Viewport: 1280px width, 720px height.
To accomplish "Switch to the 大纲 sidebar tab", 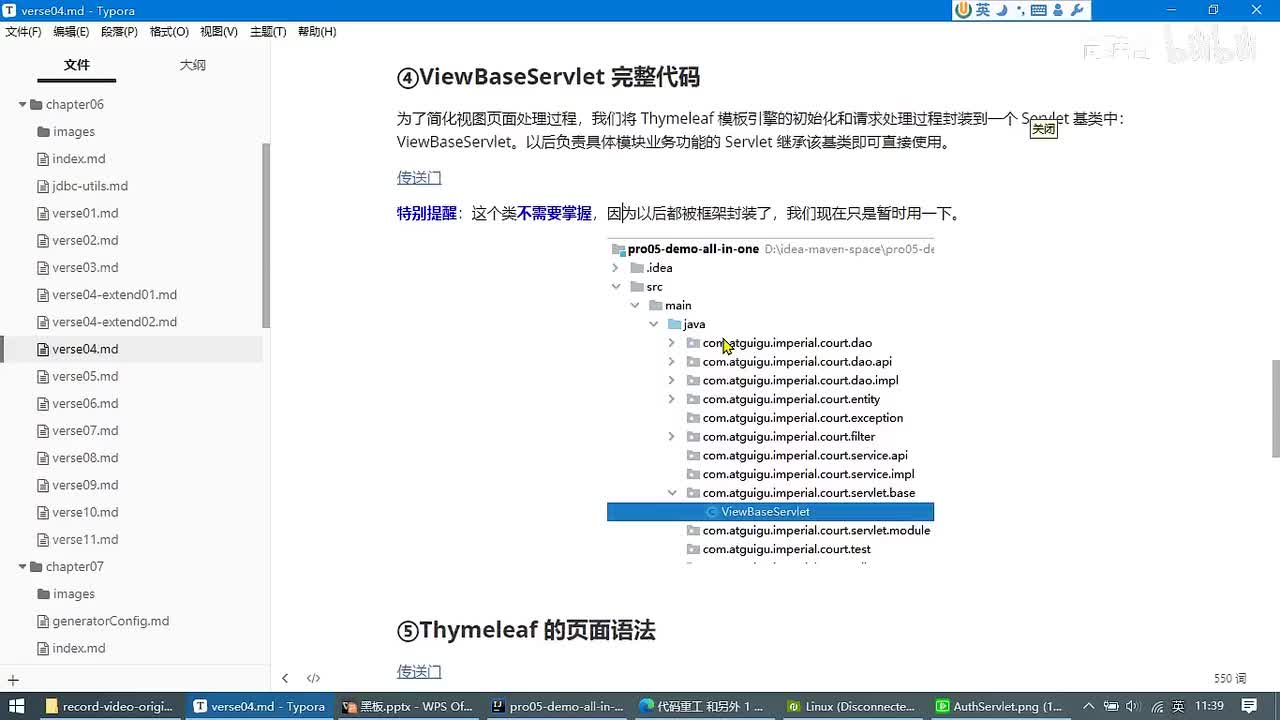I will (193, 65).
